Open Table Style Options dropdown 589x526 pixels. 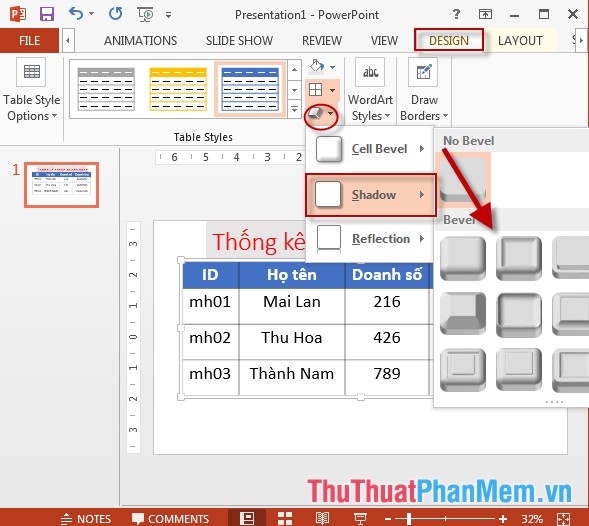32,90
